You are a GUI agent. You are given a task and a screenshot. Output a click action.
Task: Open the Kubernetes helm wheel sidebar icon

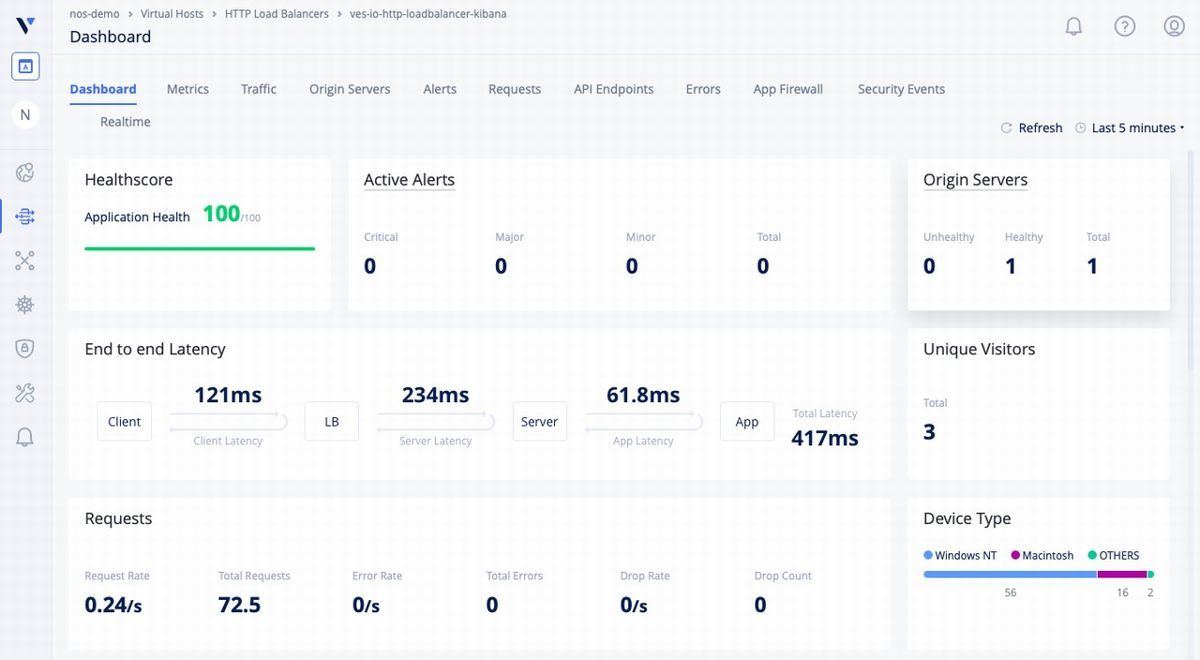pyautogui.click(x=25, y=304)
